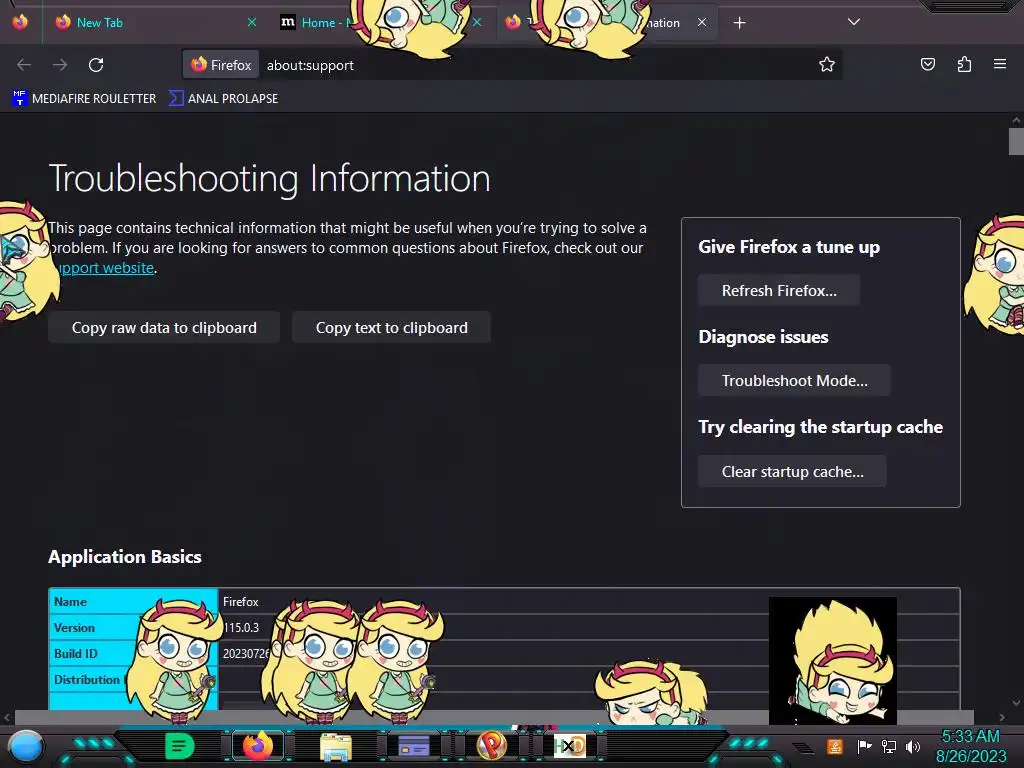Open the volume speaker tray icon
Screen dimensions: 1024x768
click(x=912, y=746)
